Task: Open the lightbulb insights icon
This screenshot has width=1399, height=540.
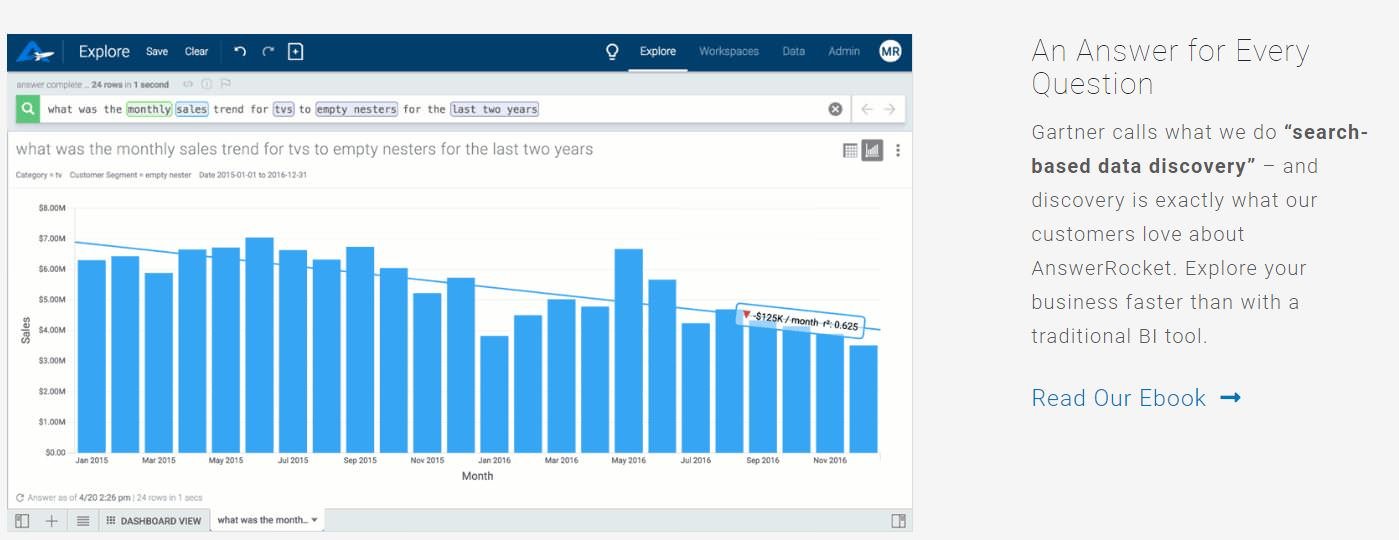Action: coord(613,52)
